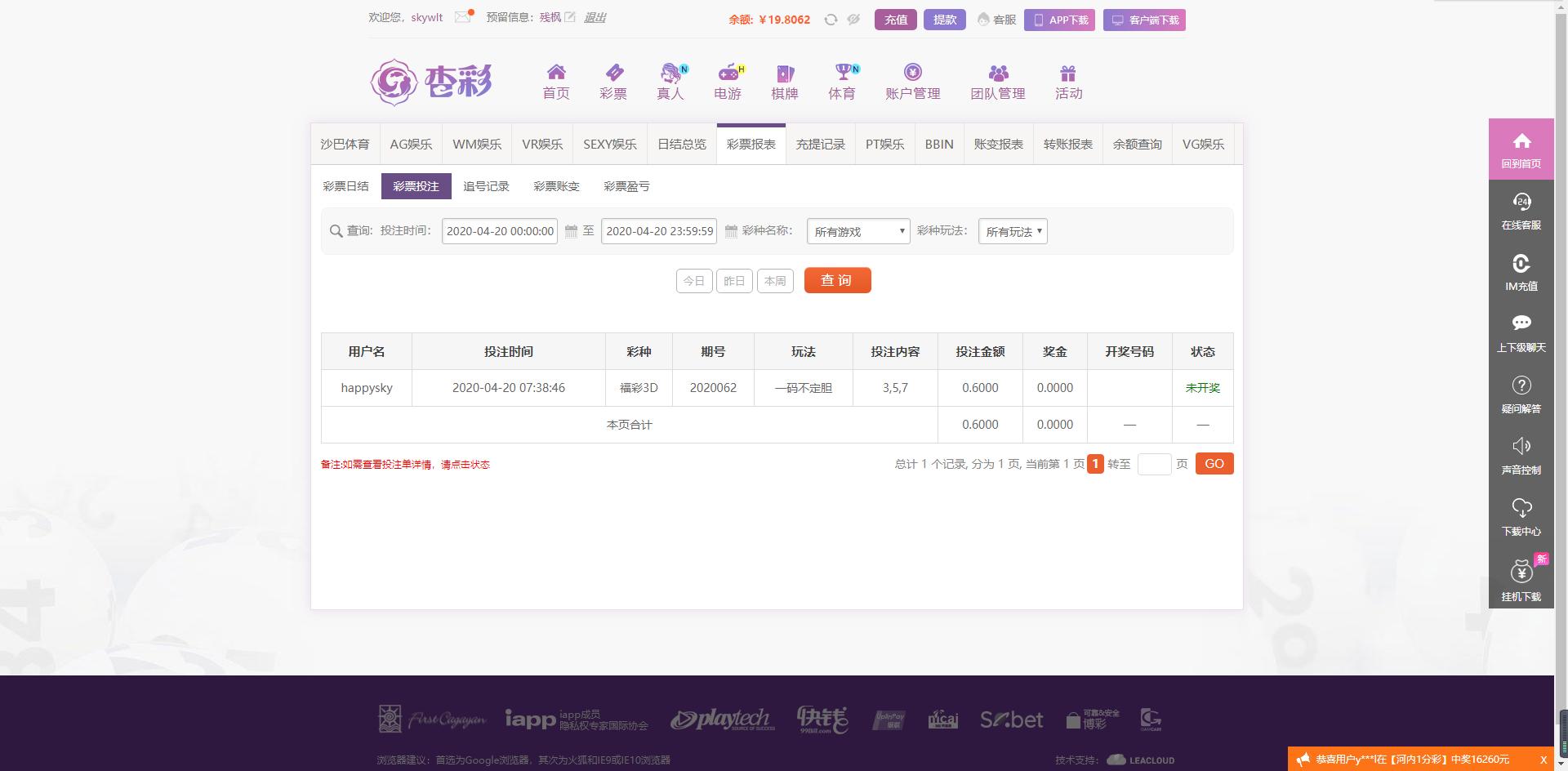Click the 客户端下载 button
The image size is (1568, 771).
[x=1144, y=20]
